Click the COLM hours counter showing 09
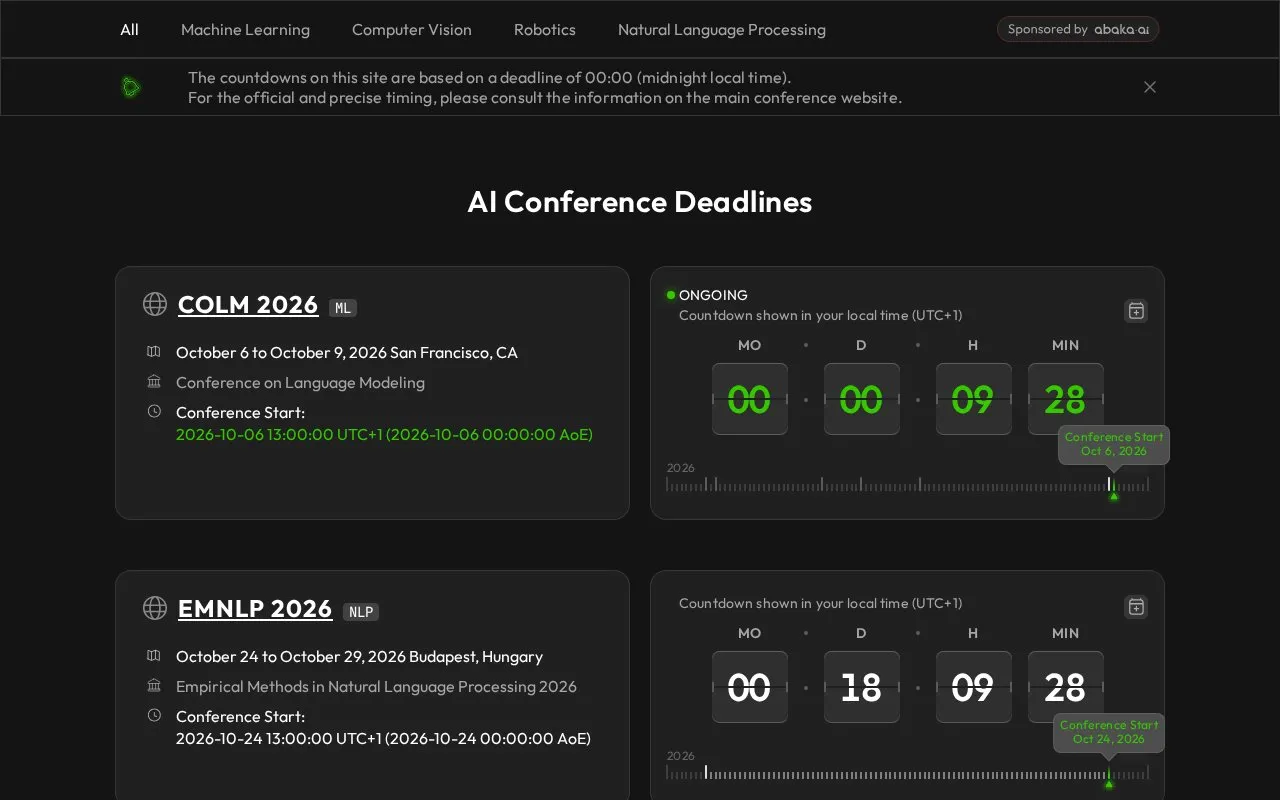This screenshot has height=800, width=1280. point(974,399)
